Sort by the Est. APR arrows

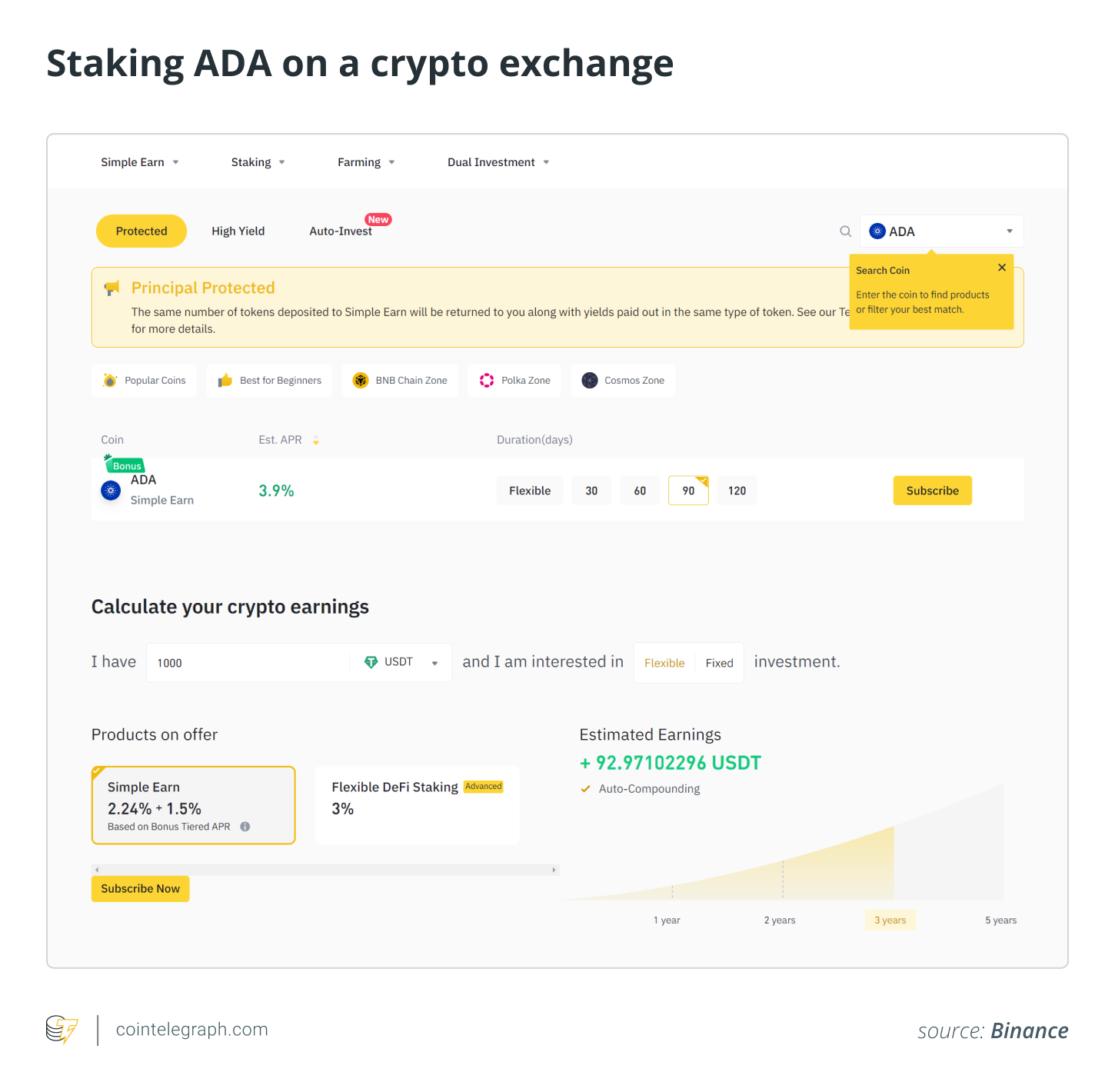[315, 440]
